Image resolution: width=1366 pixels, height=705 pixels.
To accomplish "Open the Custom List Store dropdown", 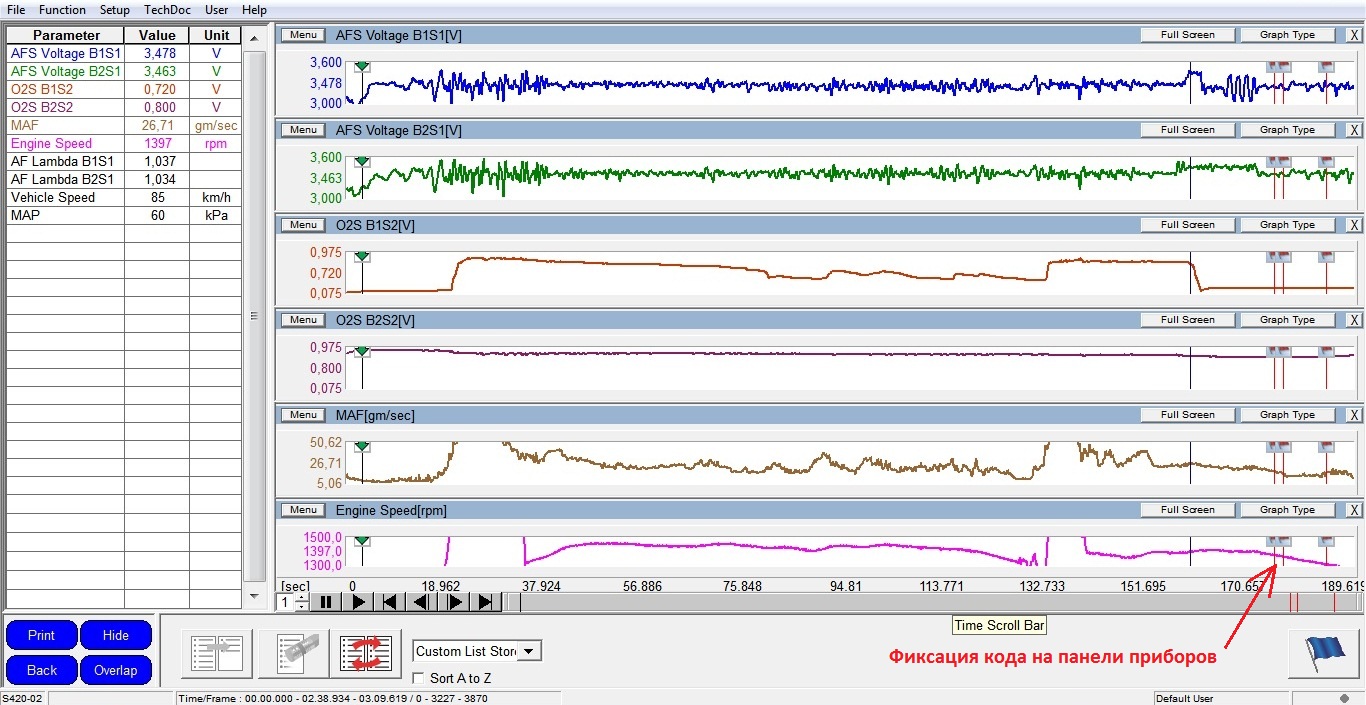I will pos(529,651).
